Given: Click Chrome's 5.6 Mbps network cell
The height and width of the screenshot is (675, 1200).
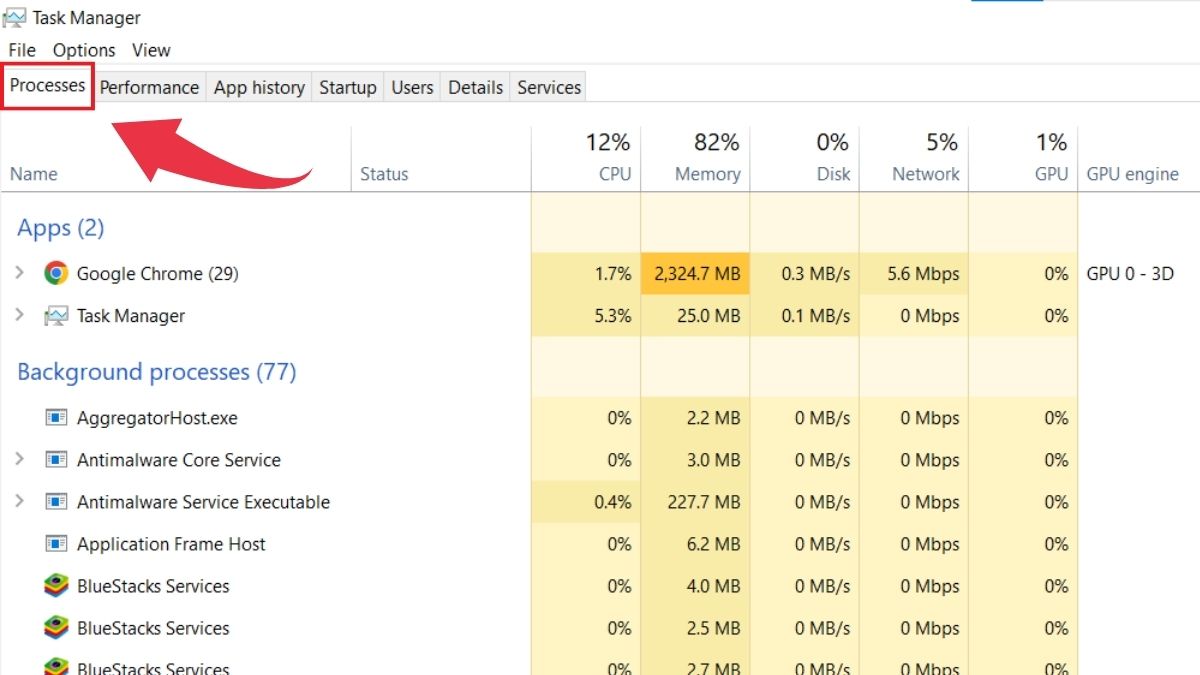Looking at the screenshot, I should (913, 273).
